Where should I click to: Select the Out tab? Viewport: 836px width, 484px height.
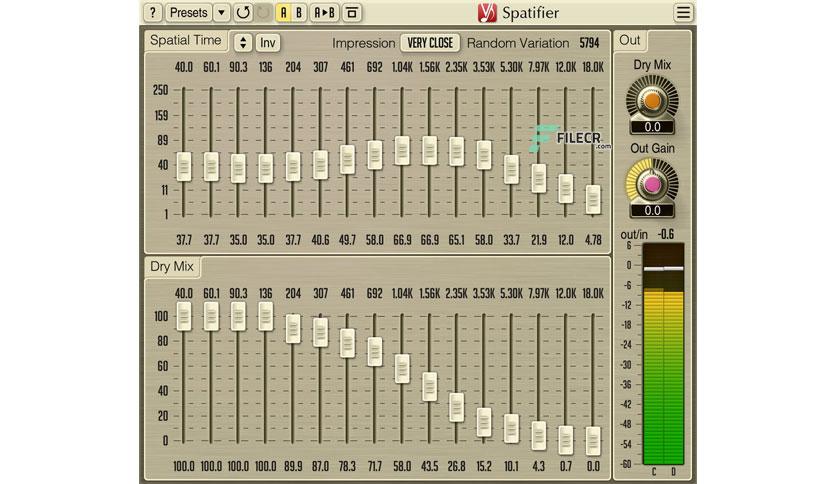tap(630, 41)
